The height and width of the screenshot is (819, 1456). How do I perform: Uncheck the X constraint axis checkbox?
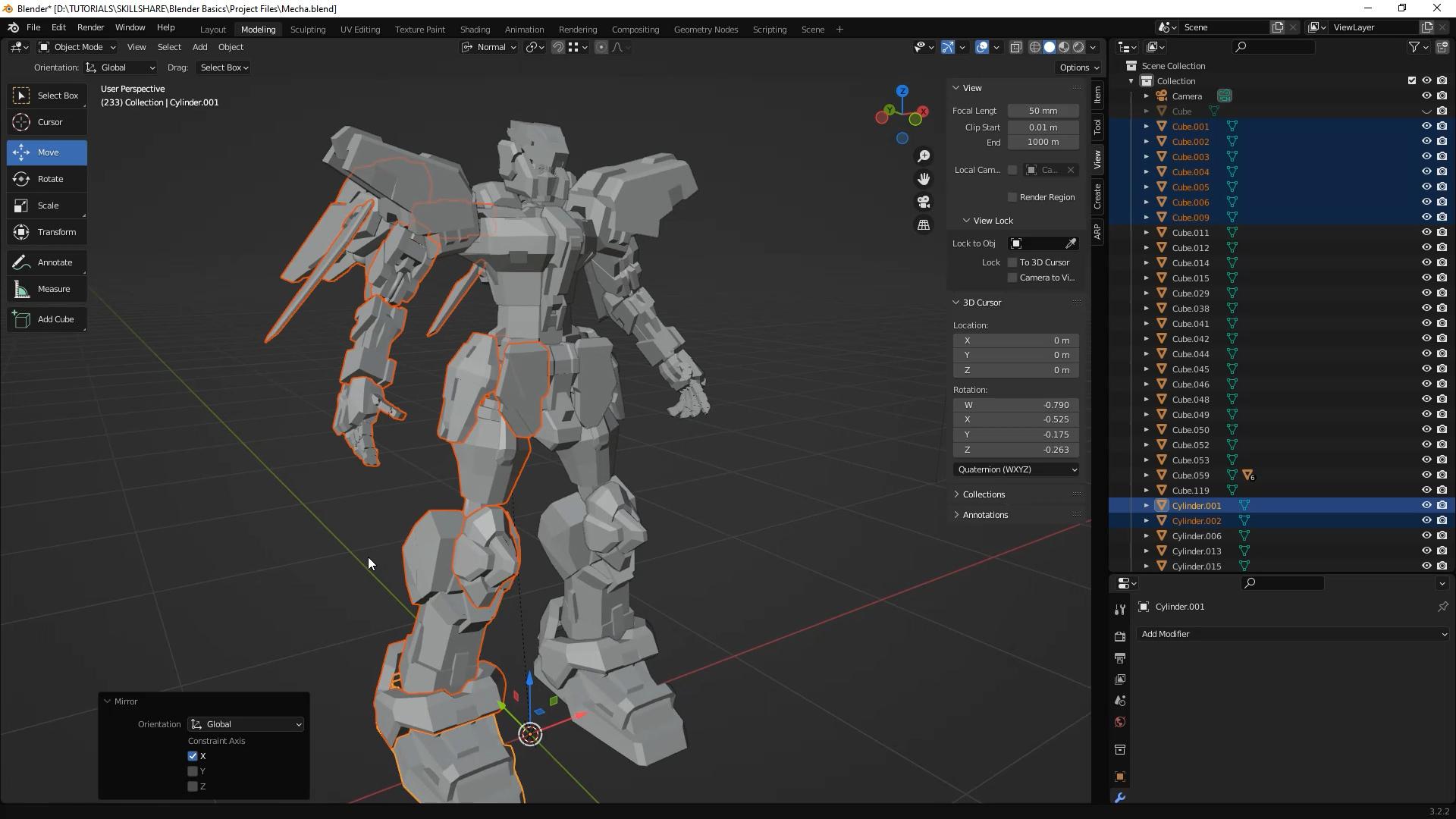point(193,756)
